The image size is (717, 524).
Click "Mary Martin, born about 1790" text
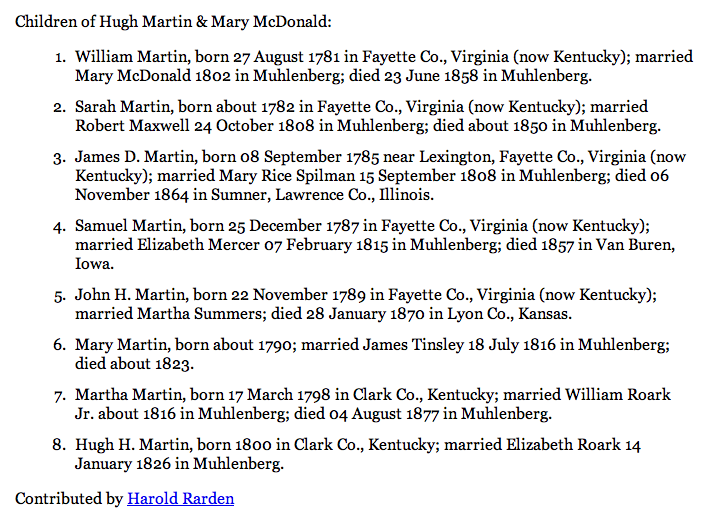tap(182, 345)
